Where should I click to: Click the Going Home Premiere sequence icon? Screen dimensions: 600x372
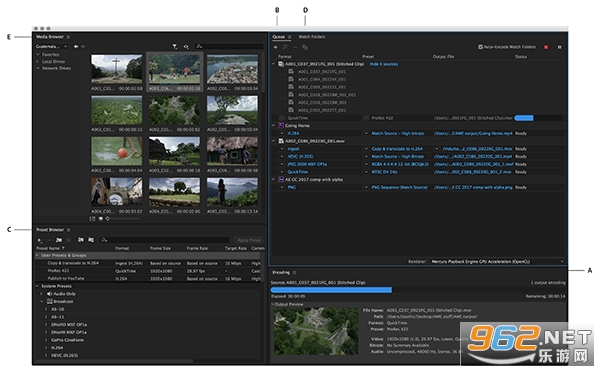[281, 126]
